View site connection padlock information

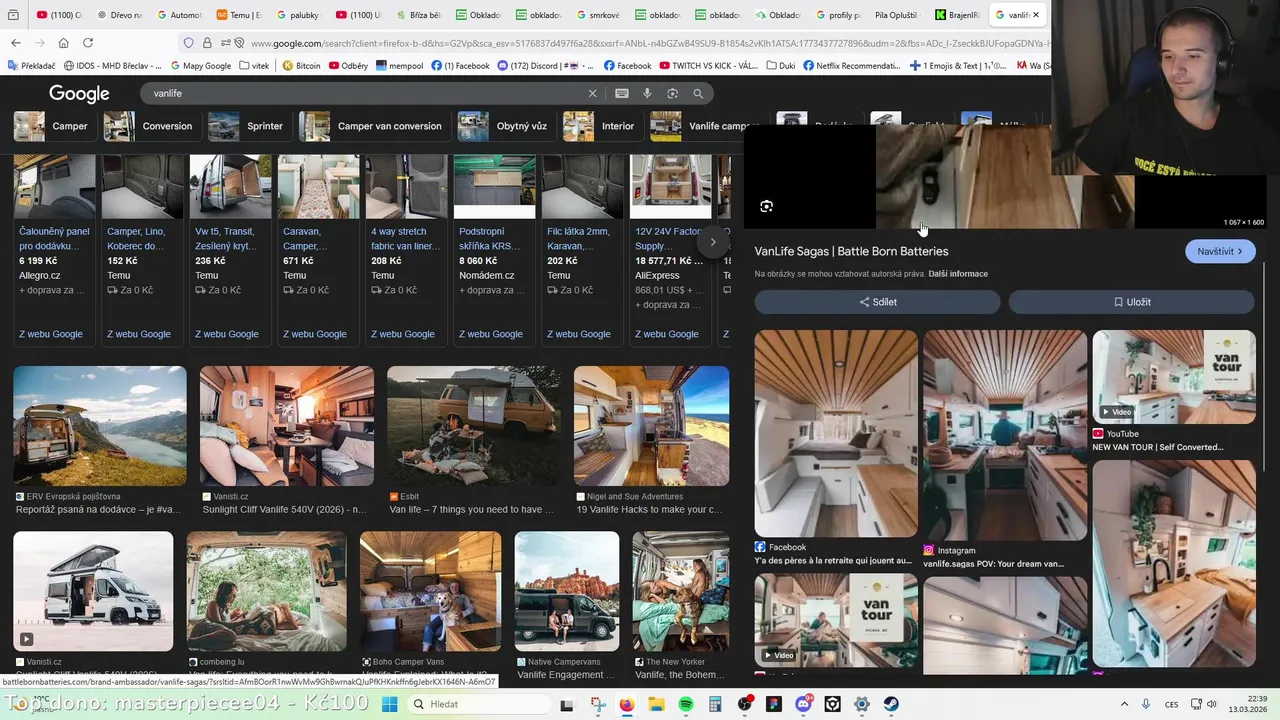207,43
